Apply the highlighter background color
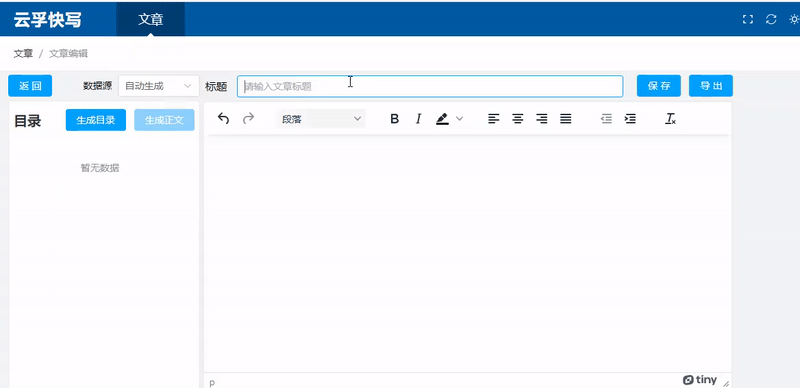The image size is (800, 388). pos(442,119)
